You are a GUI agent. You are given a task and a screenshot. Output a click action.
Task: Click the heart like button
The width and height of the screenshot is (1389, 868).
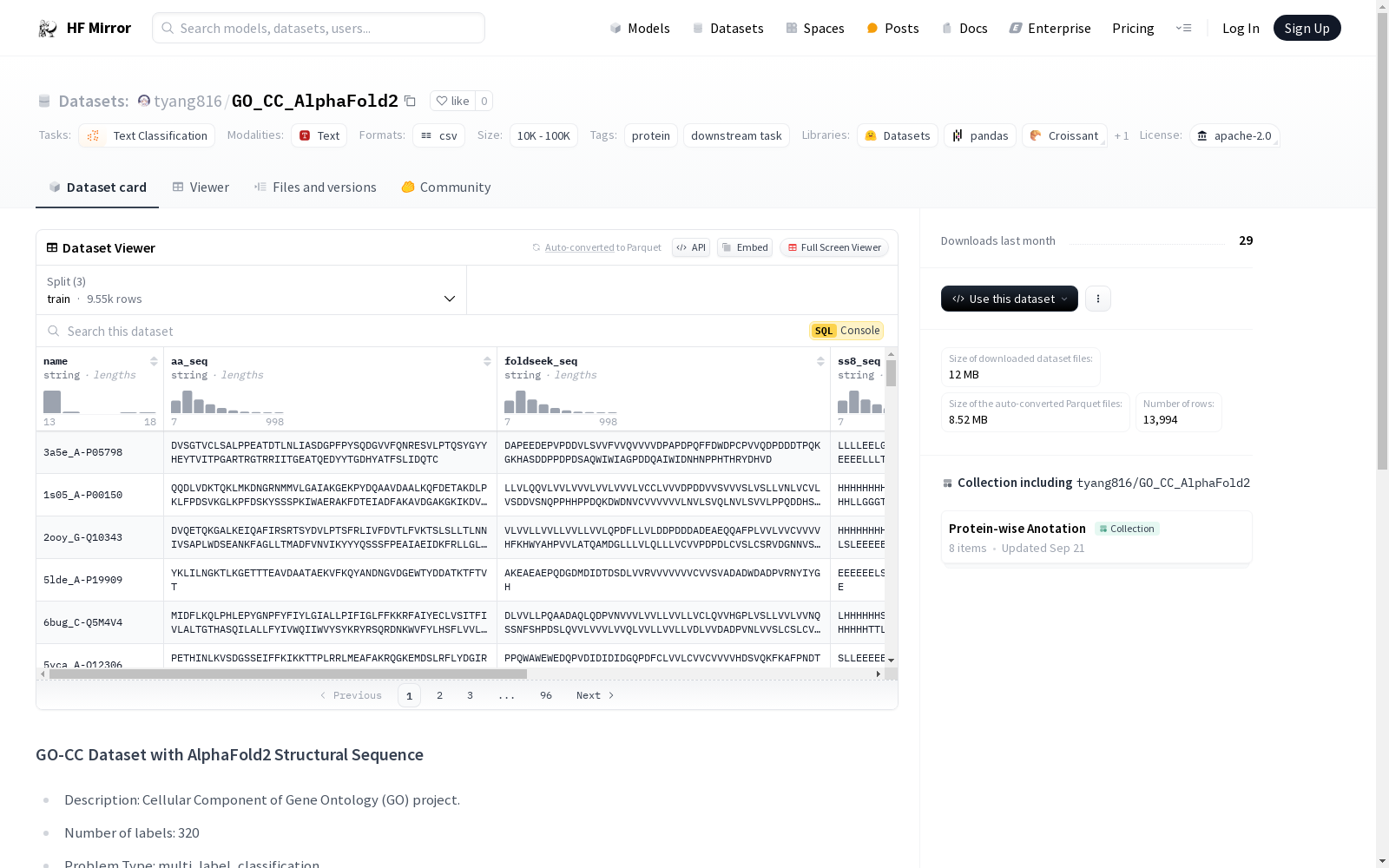point(452,101)
